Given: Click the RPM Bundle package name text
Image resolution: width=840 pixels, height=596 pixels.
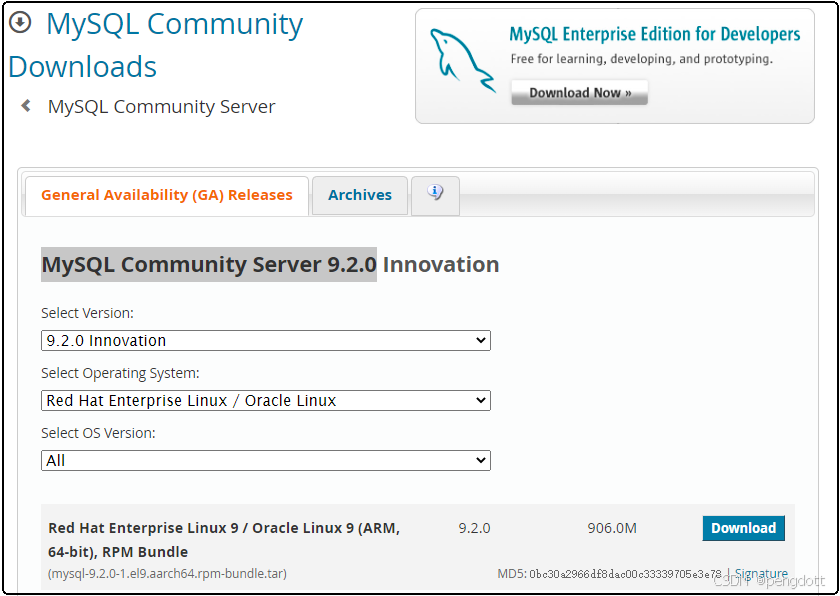Looking at the screenshot, I should [224, 540].
